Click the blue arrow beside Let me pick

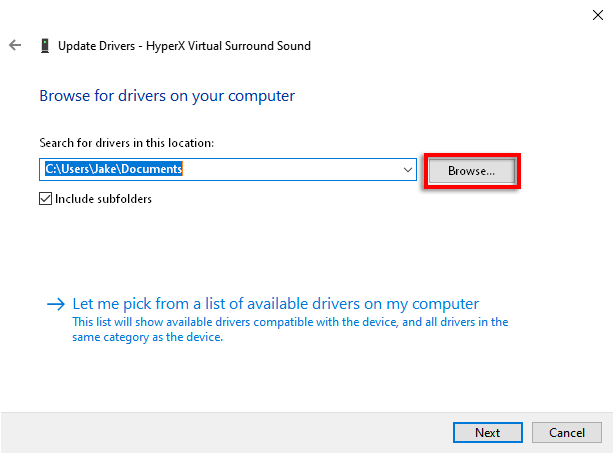click(56, 304)
